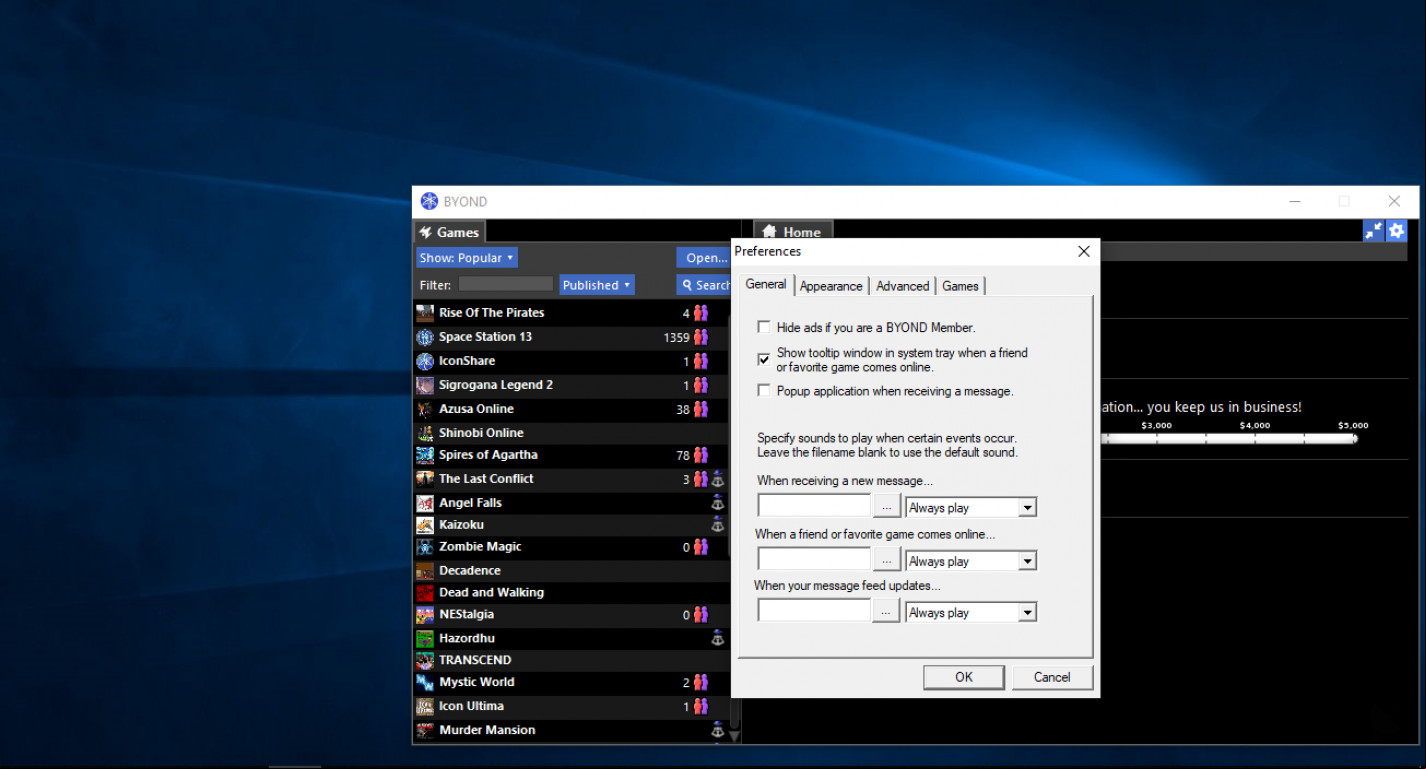This screenshot has height=769, width=1426.
Task: Click the collapse arrows icon beside the gear
Action: (x=1374, y=231)
